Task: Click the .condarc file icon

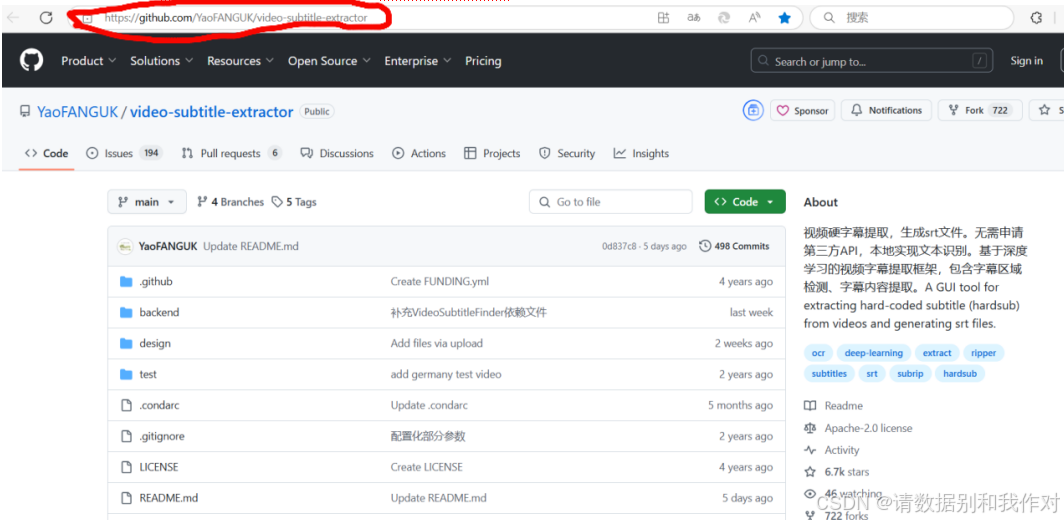Action: pos(126,405)
